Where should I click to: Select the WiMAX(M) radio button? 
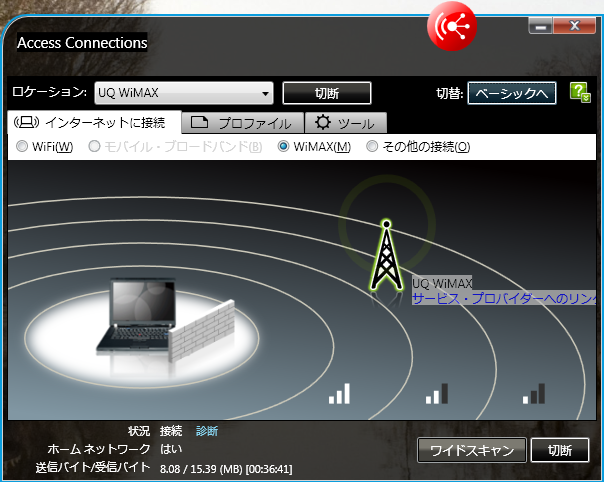(x=284, y=146)
